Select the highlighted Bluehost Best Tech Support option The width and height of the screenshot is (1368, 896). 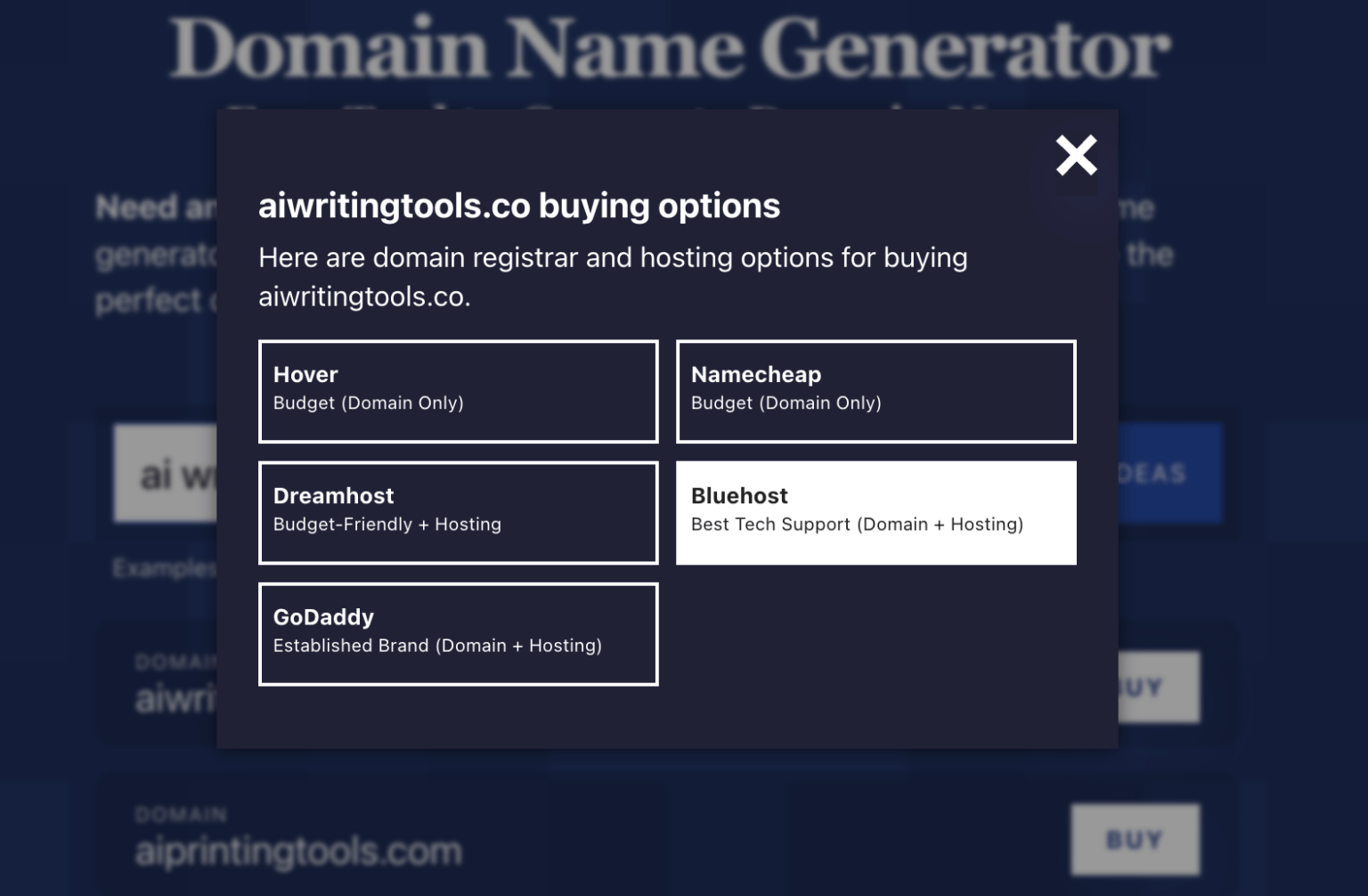point(875,512)
